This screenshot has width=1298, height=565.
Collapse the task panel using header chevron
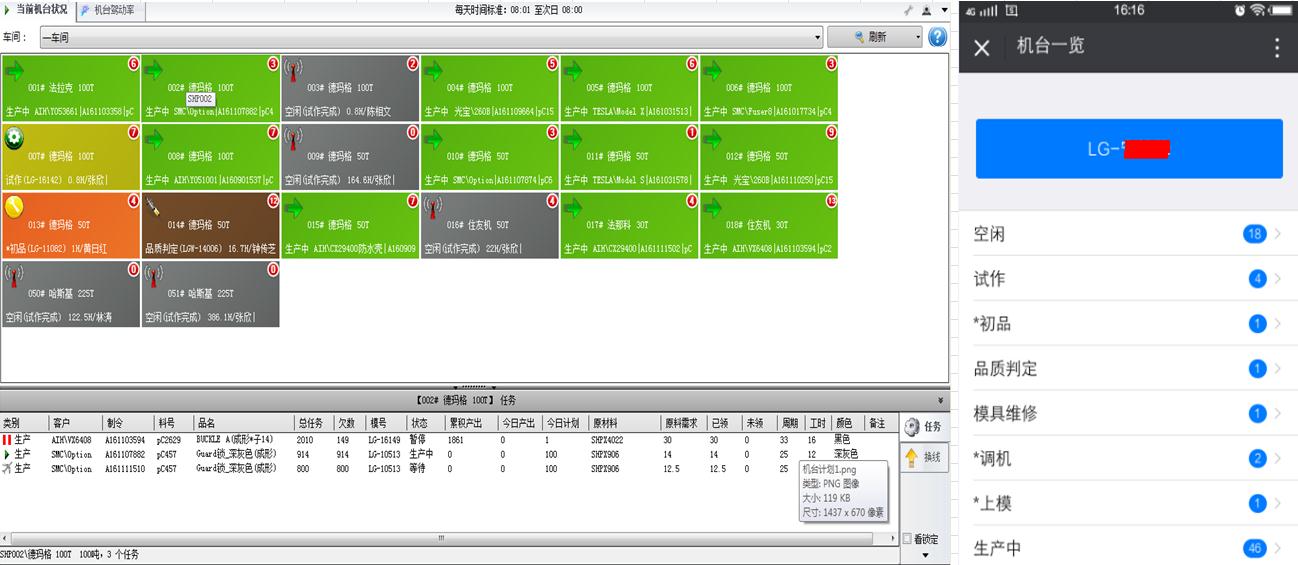coord(939,400)
